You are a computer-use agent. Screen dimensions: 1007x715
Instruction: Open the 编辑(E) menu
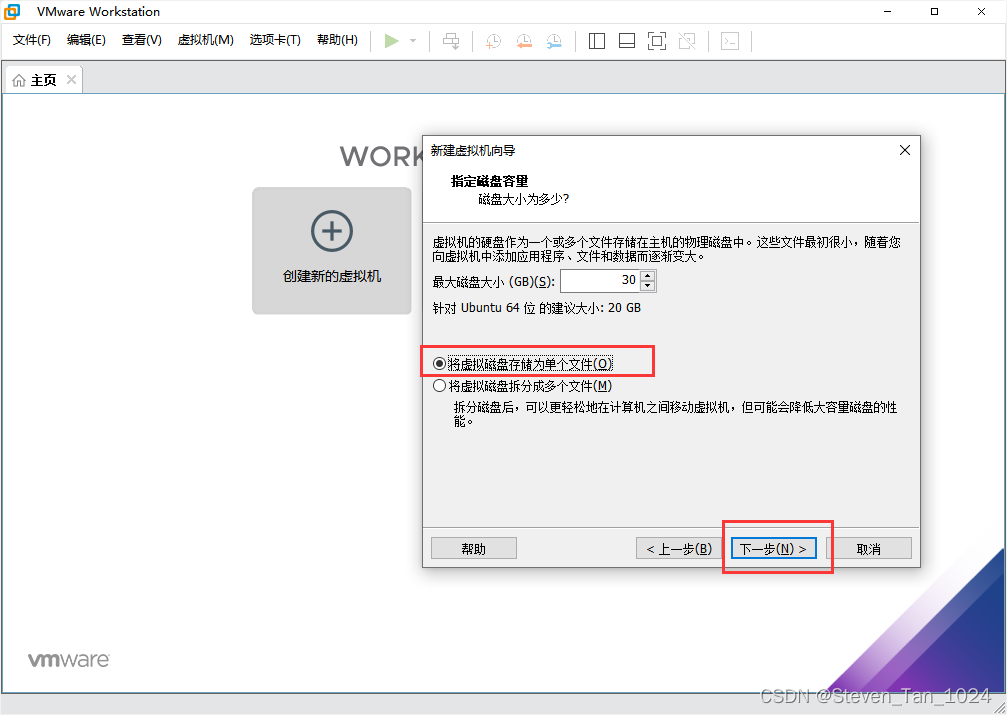point(86,40)
